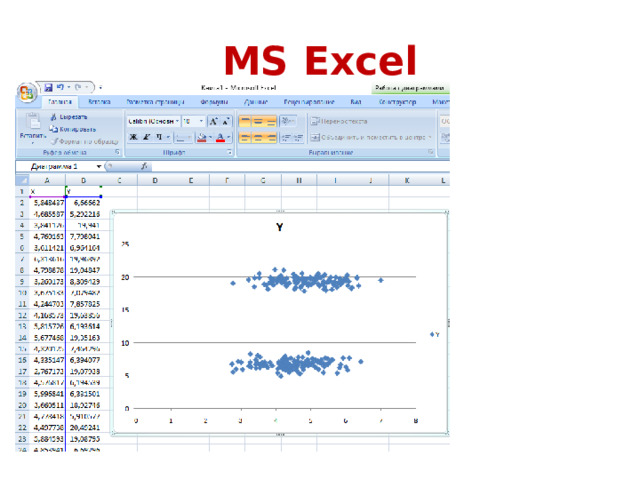Toggle underline Ч formatting
Screen dimensions: 640x480
coord(159,137)
